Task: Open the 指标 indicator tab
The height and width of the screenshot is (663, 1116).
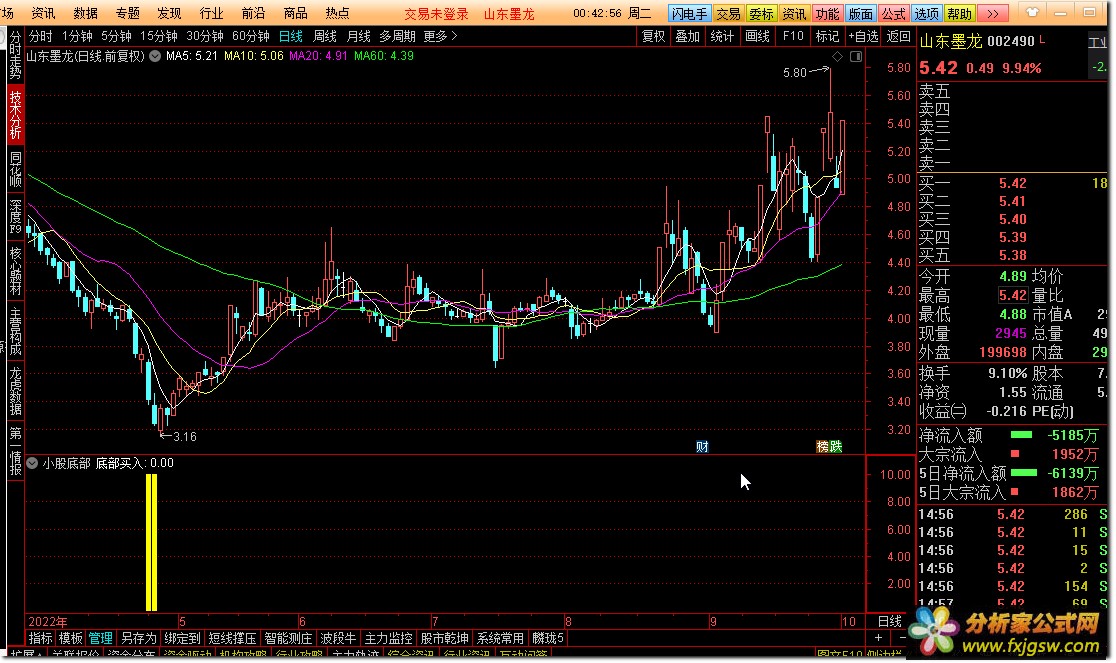Action: point(41,638)
